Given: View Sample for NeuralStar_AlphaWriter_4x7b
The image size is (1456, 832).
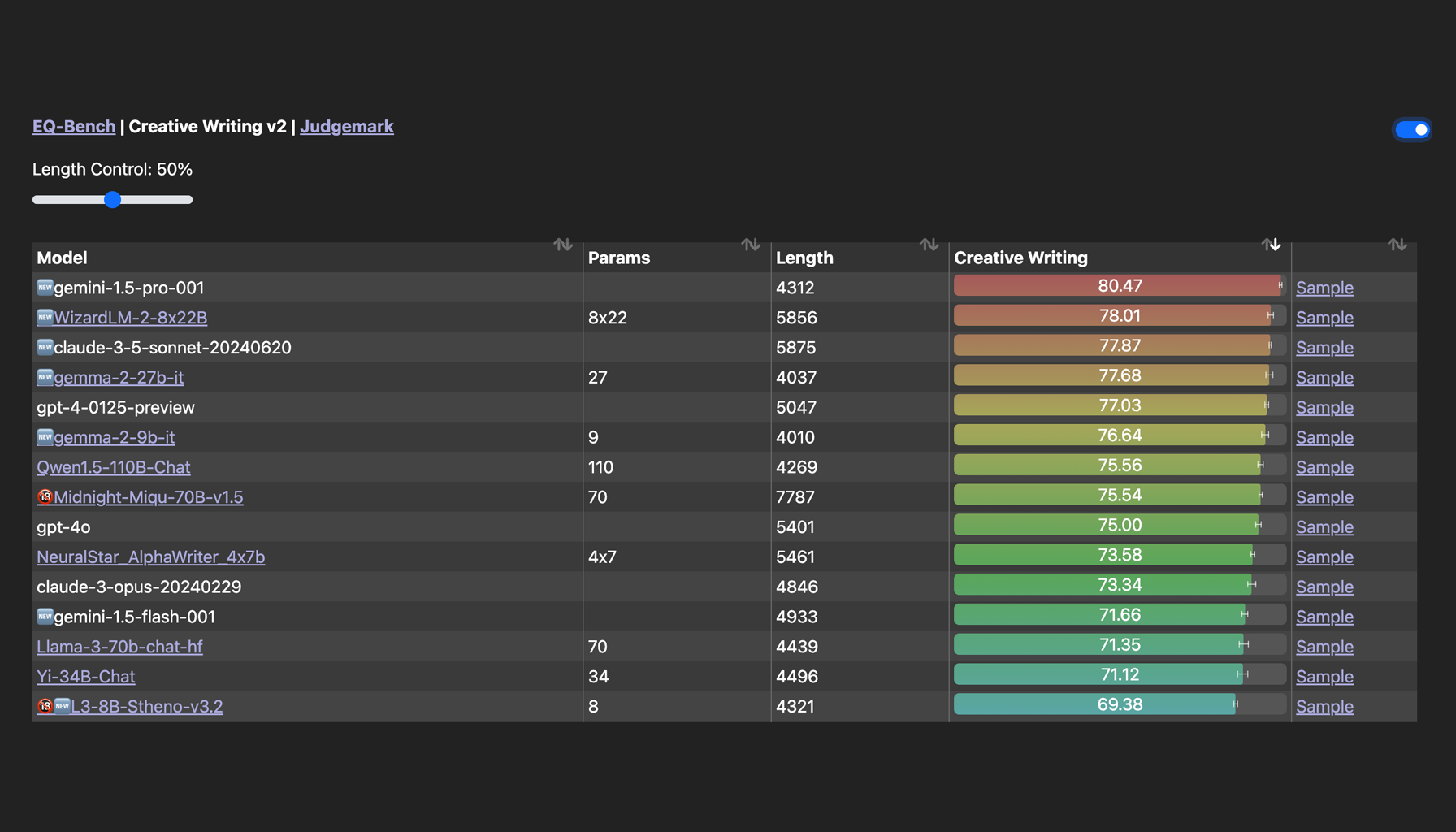Looking at the screenshot, I should point(1324,557).
